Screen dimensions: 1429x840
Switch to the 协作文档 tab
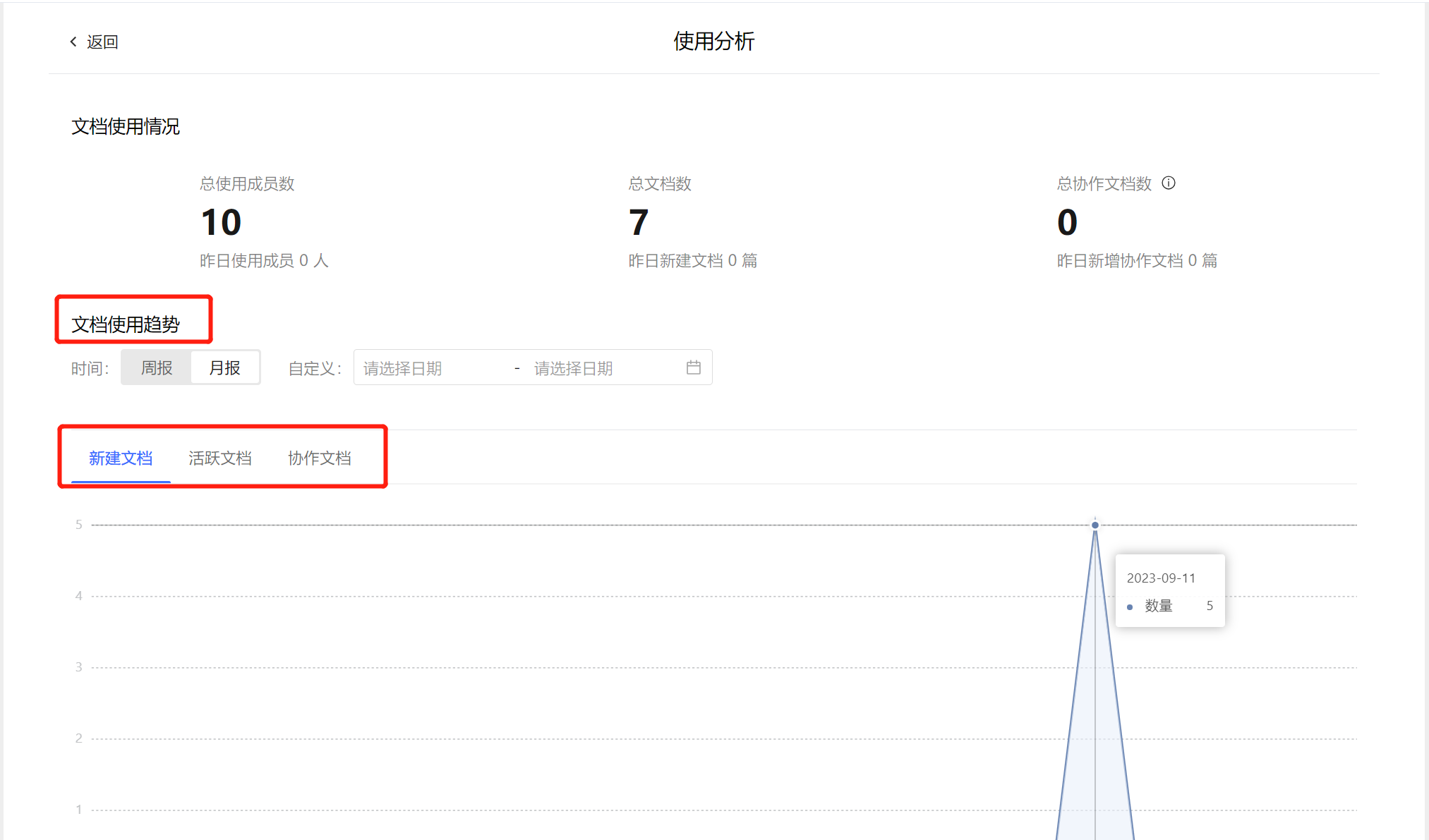(320, 458)
